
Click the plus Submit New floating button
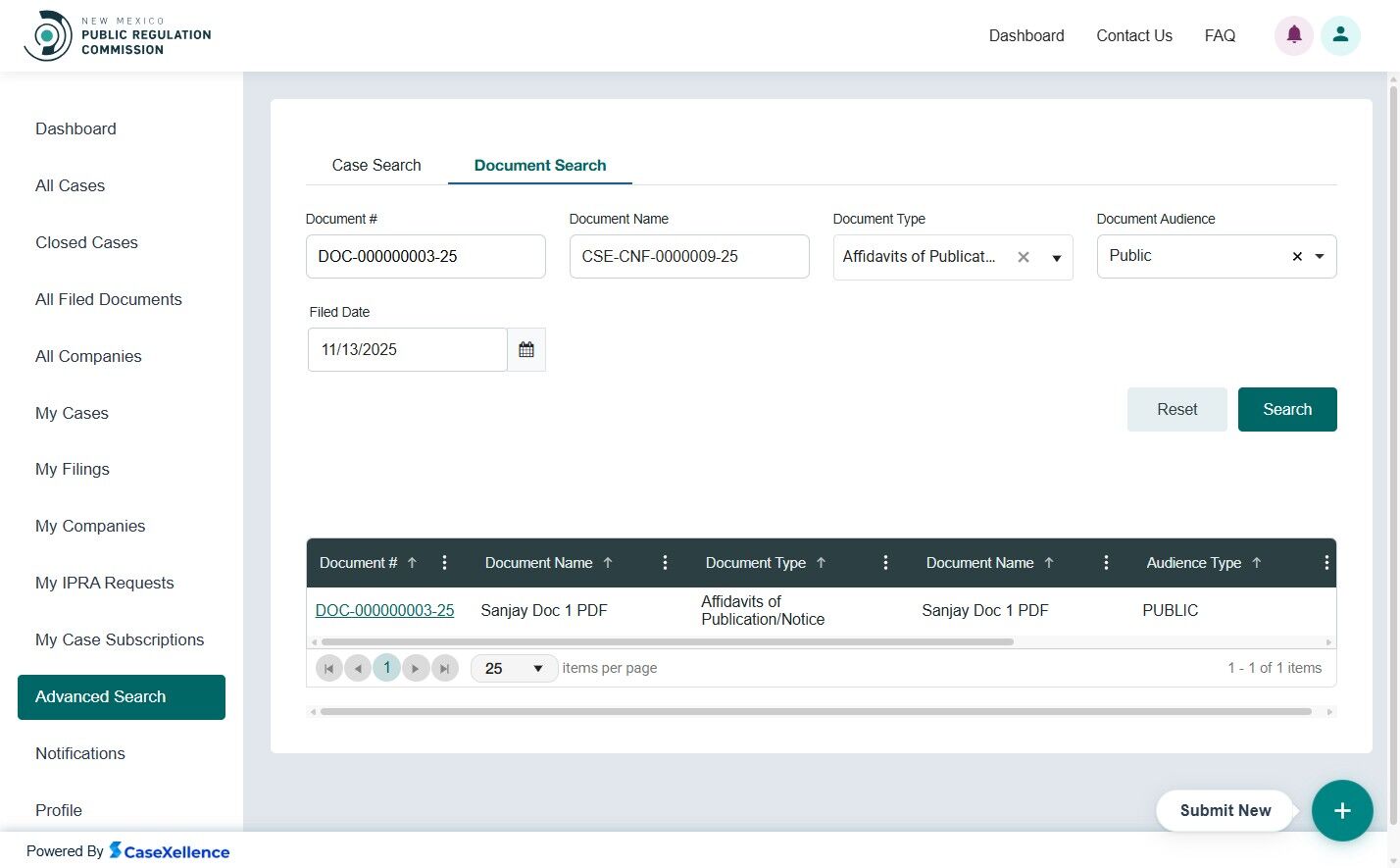pos(1342,810)
